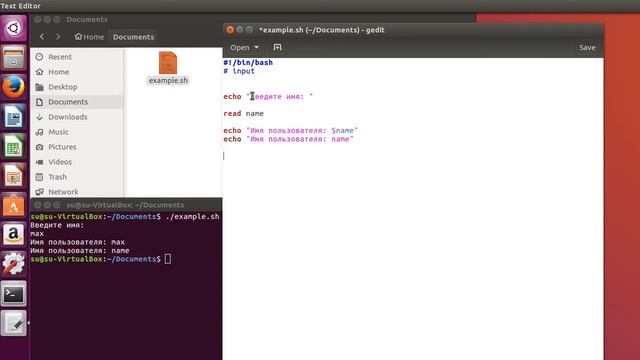Screen dimensions: 640x360
Task: Switch to Terminal via the dock icon
Action: coord(13,293)
